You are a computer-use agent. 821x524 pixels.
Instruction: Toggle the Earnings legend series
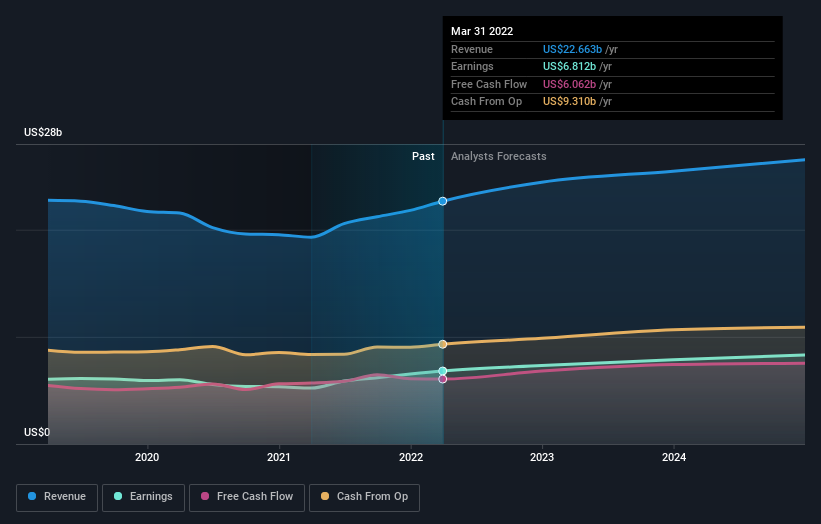[x=143, y=497]
